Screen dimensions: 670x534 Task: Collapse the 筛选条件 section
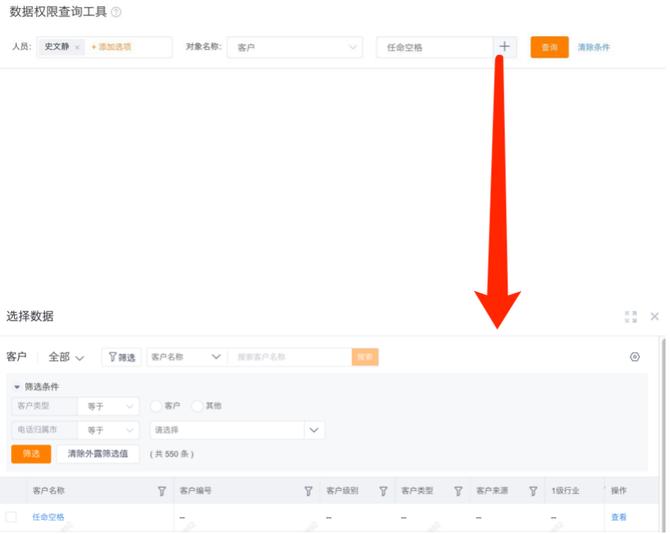click(x=17, y=386)
